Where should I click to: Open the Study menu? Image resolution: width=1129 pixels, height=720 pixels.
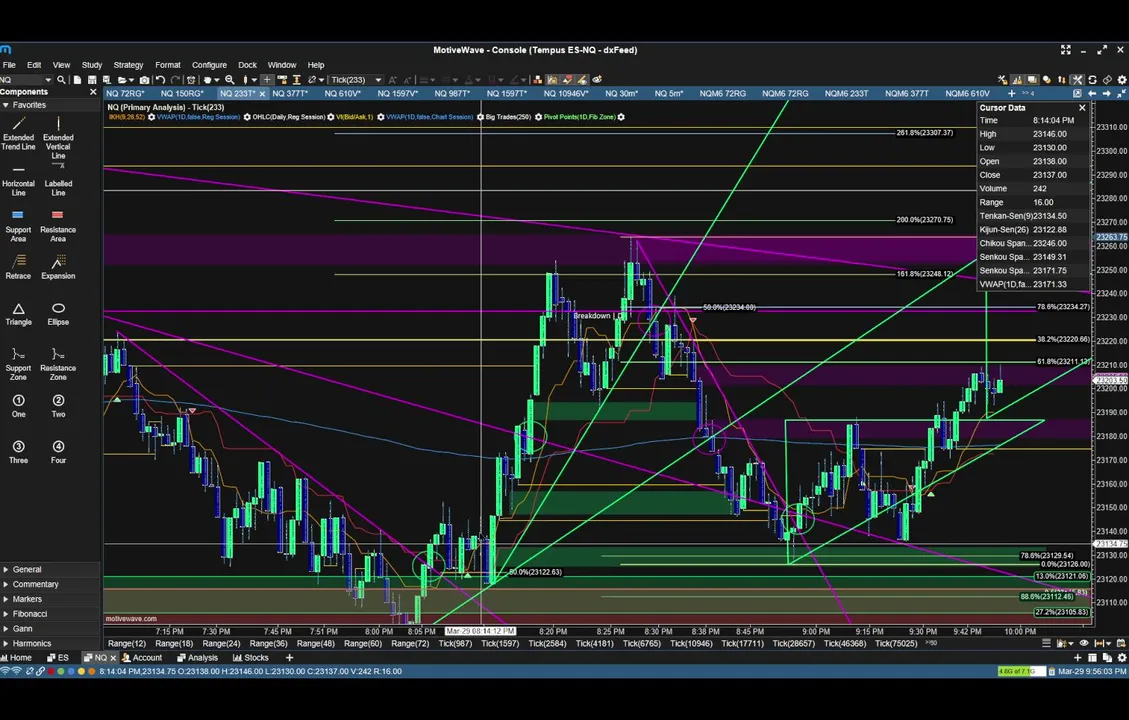point(91,65)
